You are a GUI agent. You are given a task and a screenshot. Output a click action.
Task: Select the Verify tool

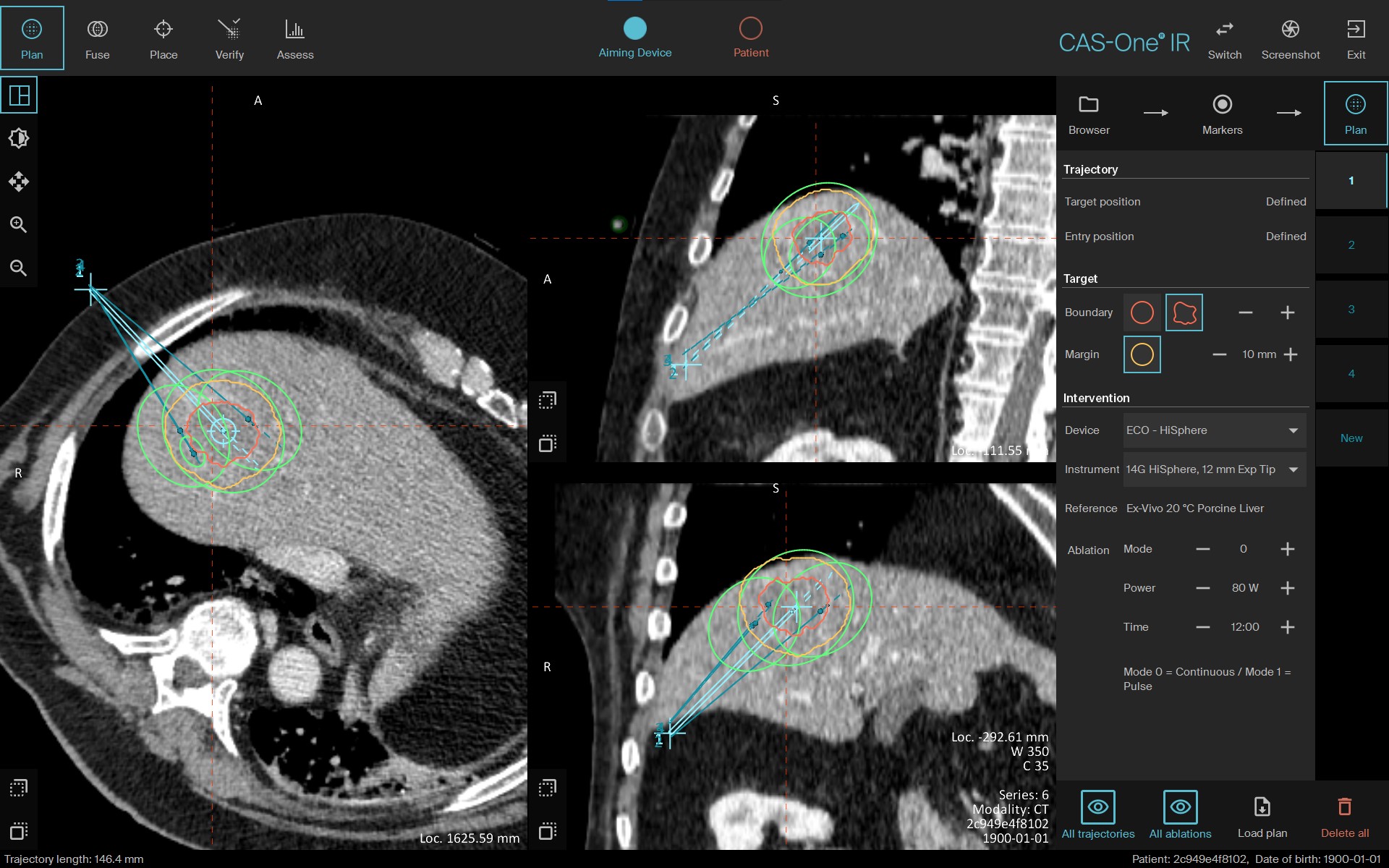(x=229, y=38)
